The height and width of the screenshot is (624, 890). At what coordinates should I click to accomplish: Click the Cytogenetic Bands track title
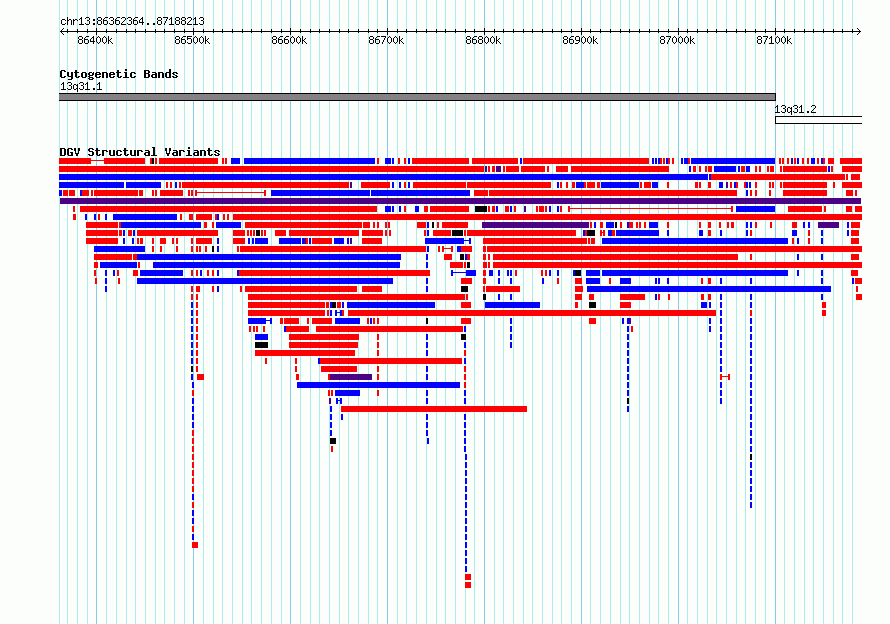click(x=119, y=74)
